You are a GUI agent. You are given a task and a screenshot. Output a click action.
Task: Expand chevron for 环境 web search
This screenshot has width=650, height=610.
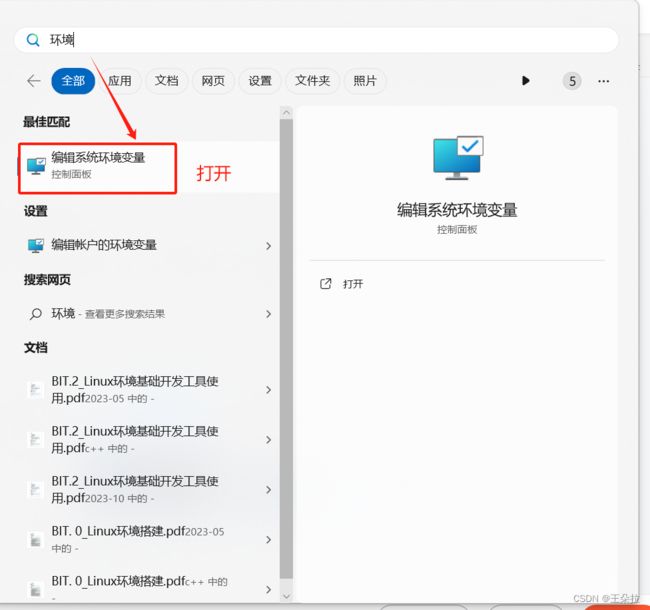269,314
